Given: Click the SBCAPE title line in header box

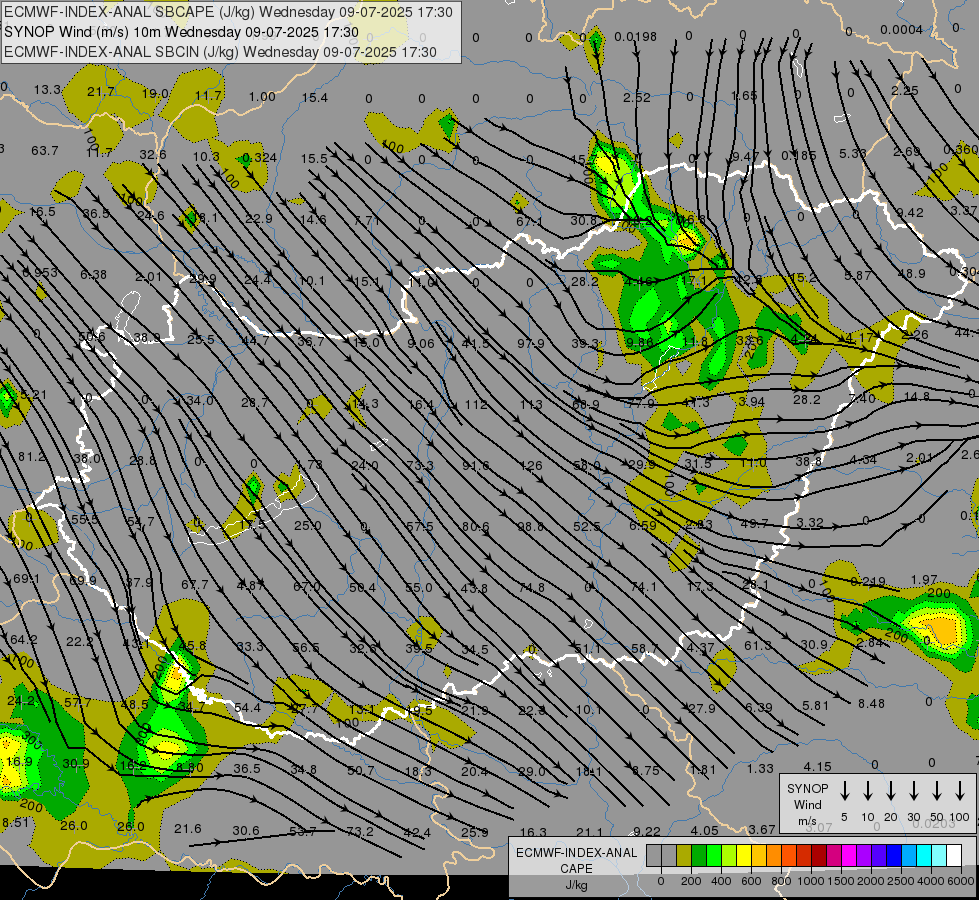Looking at the screenshot, I should pos(229,12).
